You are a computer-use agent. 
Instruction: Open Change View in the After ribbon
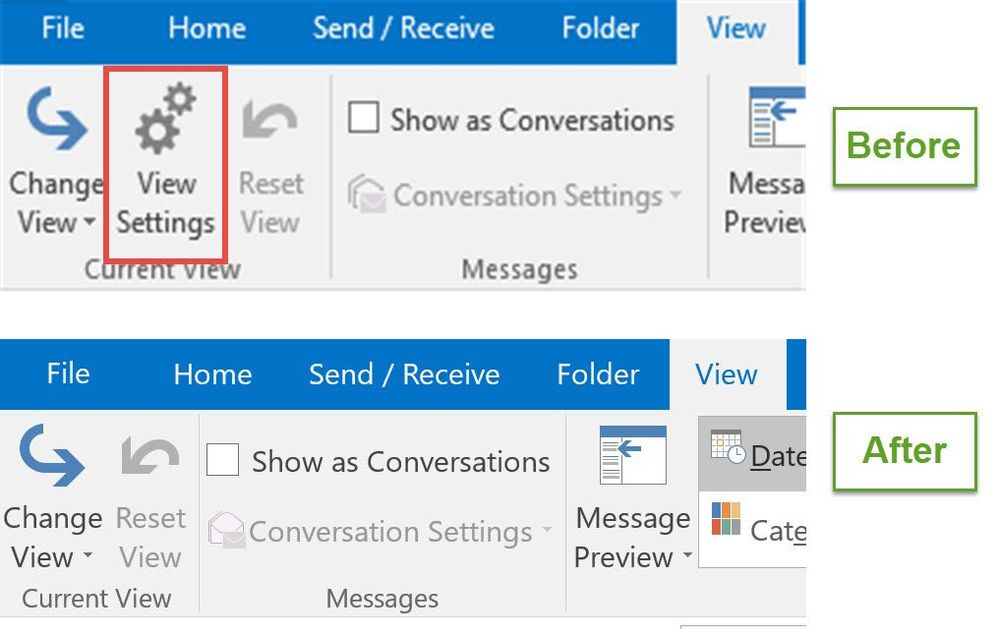tap(52, 497)
